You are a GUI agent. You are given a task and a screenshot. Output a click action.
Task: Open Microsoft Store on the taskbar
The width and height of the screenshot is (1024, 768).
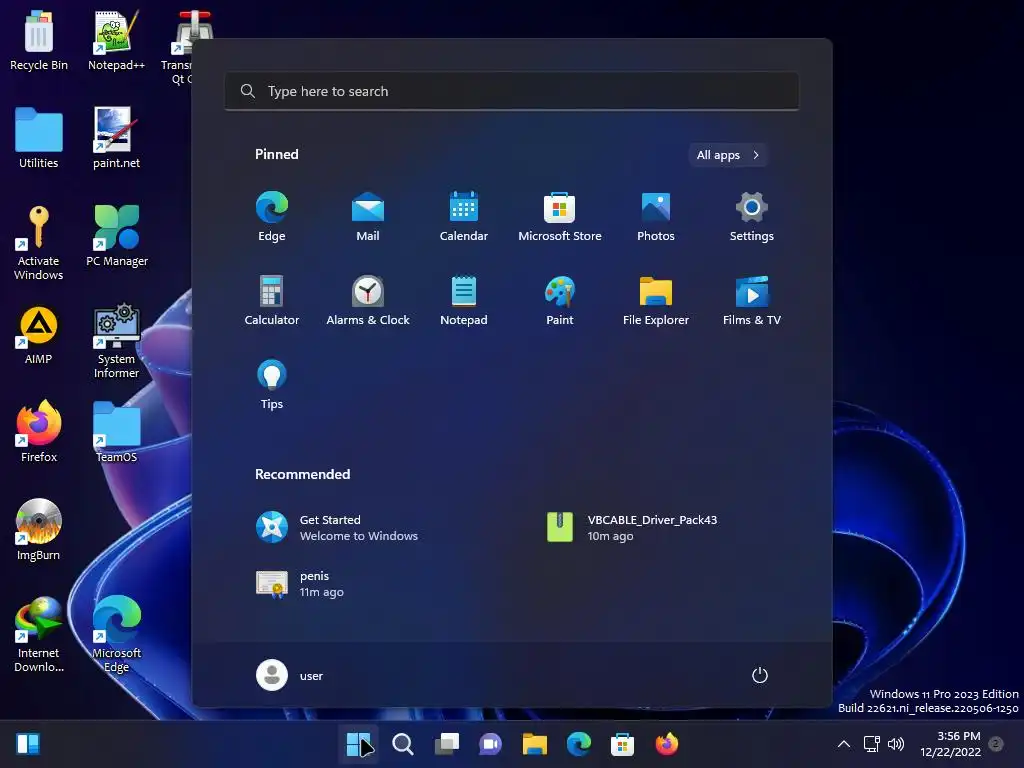(622, 744)
